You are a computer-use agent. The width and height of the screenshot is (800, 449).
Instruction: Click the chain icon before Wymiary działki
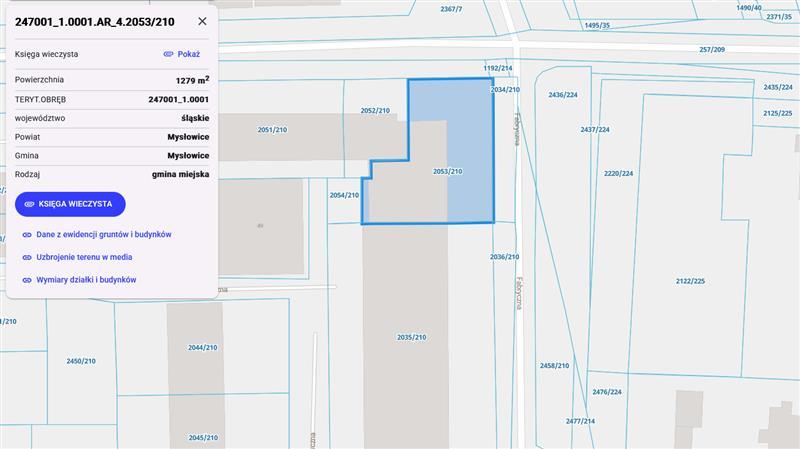click(26, 280)
